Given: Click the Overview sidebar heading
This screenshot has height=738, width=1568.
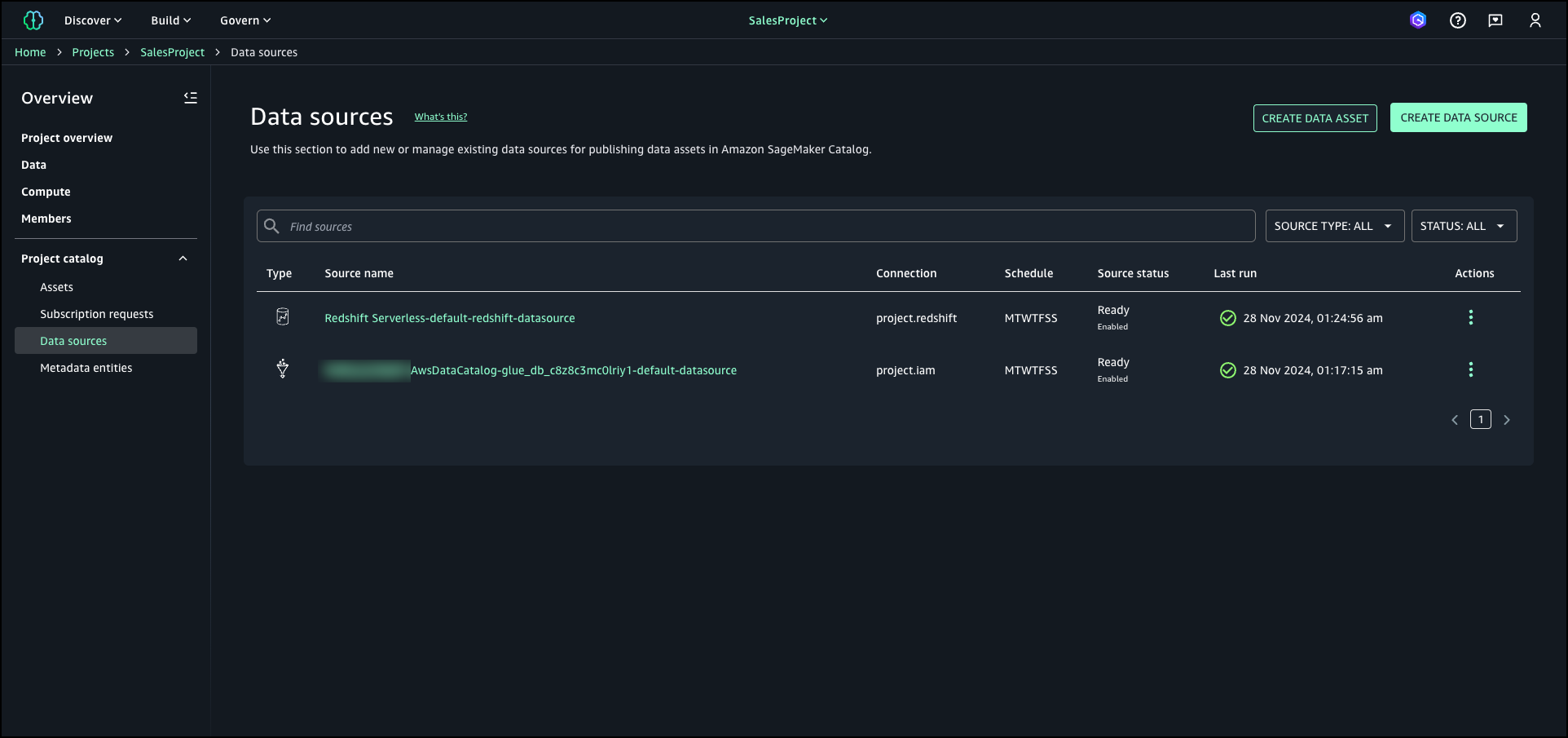Looking at the screenshot, I should [x=57, y=98].
